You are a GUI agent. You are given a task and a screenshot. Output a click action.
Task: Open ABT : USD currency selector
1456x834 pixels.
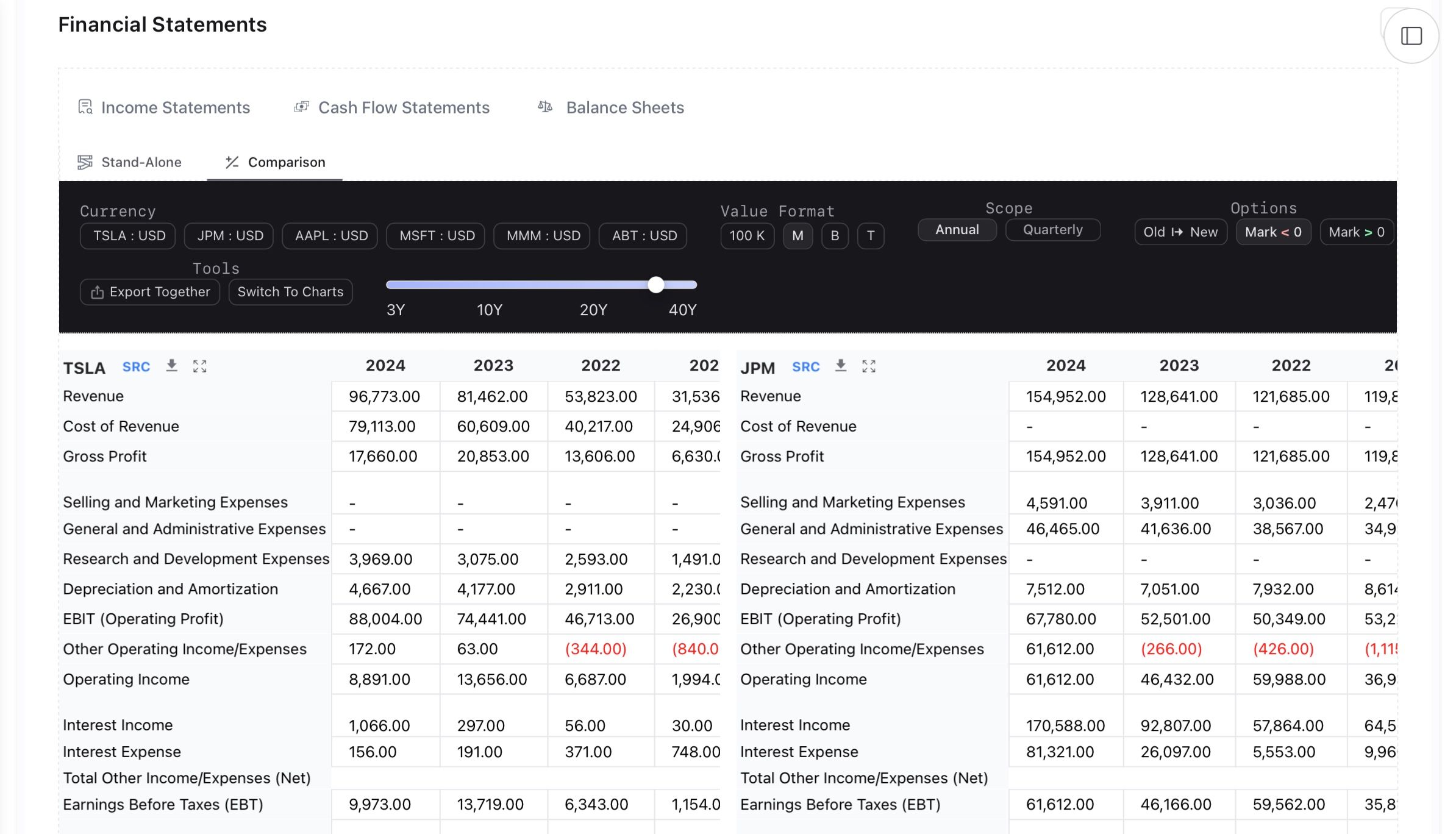point(643,236)
